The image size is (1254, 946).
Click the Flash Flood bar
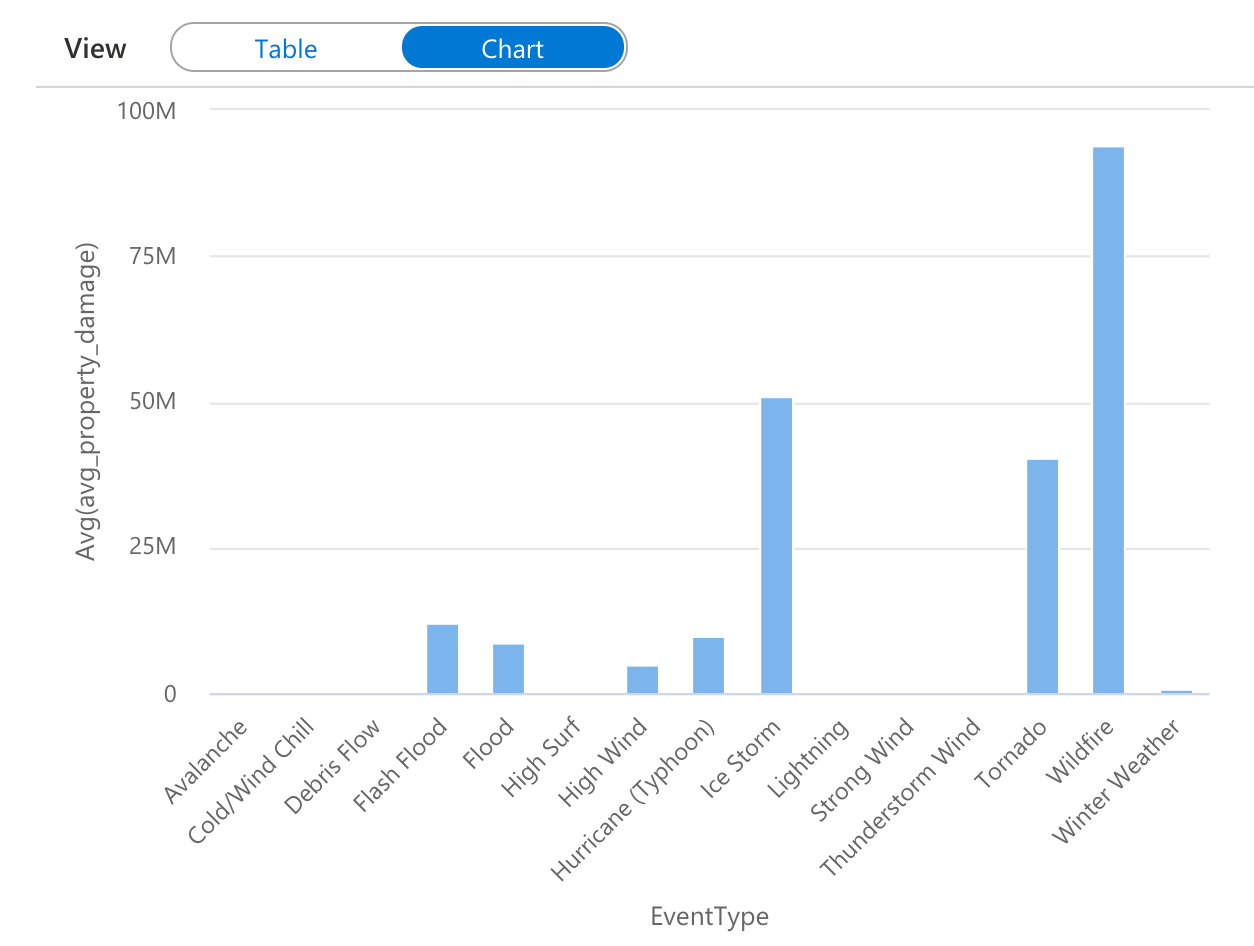[442, 659]
